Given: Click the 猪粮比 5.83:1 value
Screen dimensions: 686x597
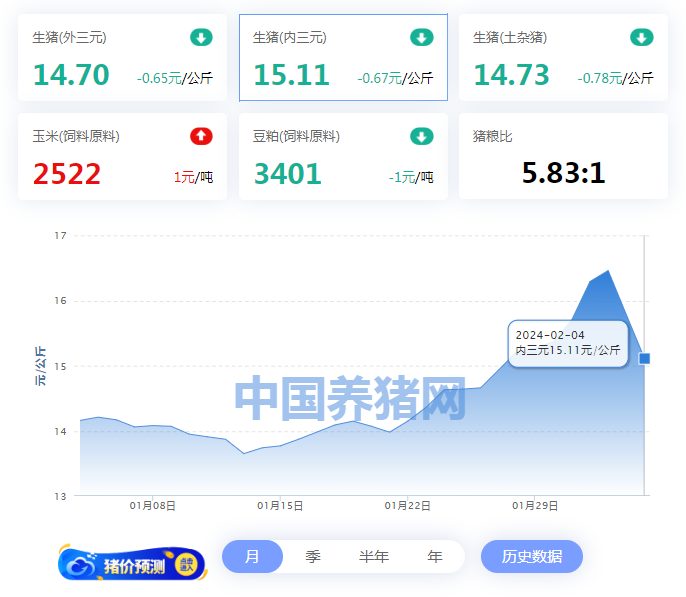Looking at the screenshot, I should [563, 173].
